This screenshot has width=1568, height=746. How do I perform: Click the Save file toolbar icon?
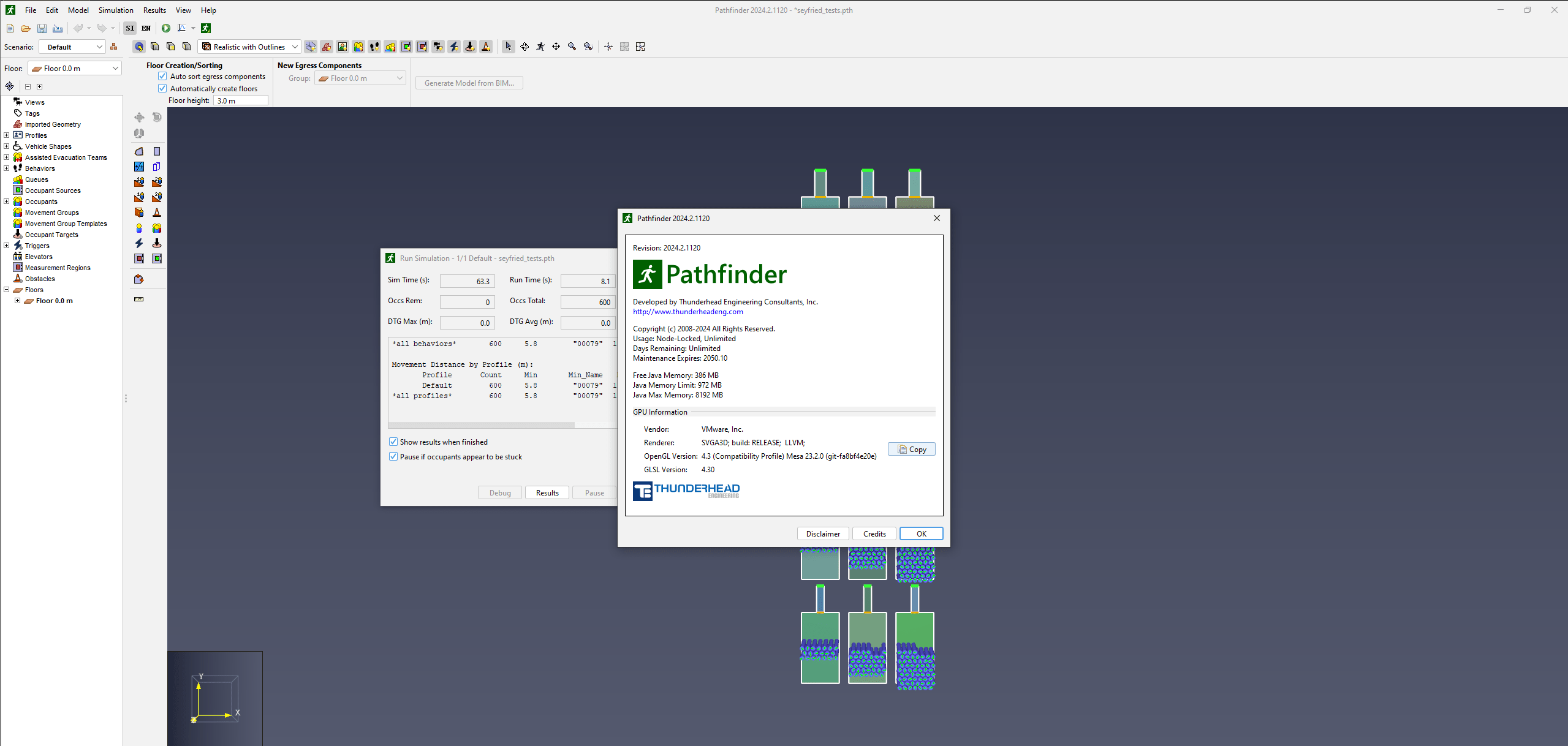pyautogui.click(x=42, y=28)
